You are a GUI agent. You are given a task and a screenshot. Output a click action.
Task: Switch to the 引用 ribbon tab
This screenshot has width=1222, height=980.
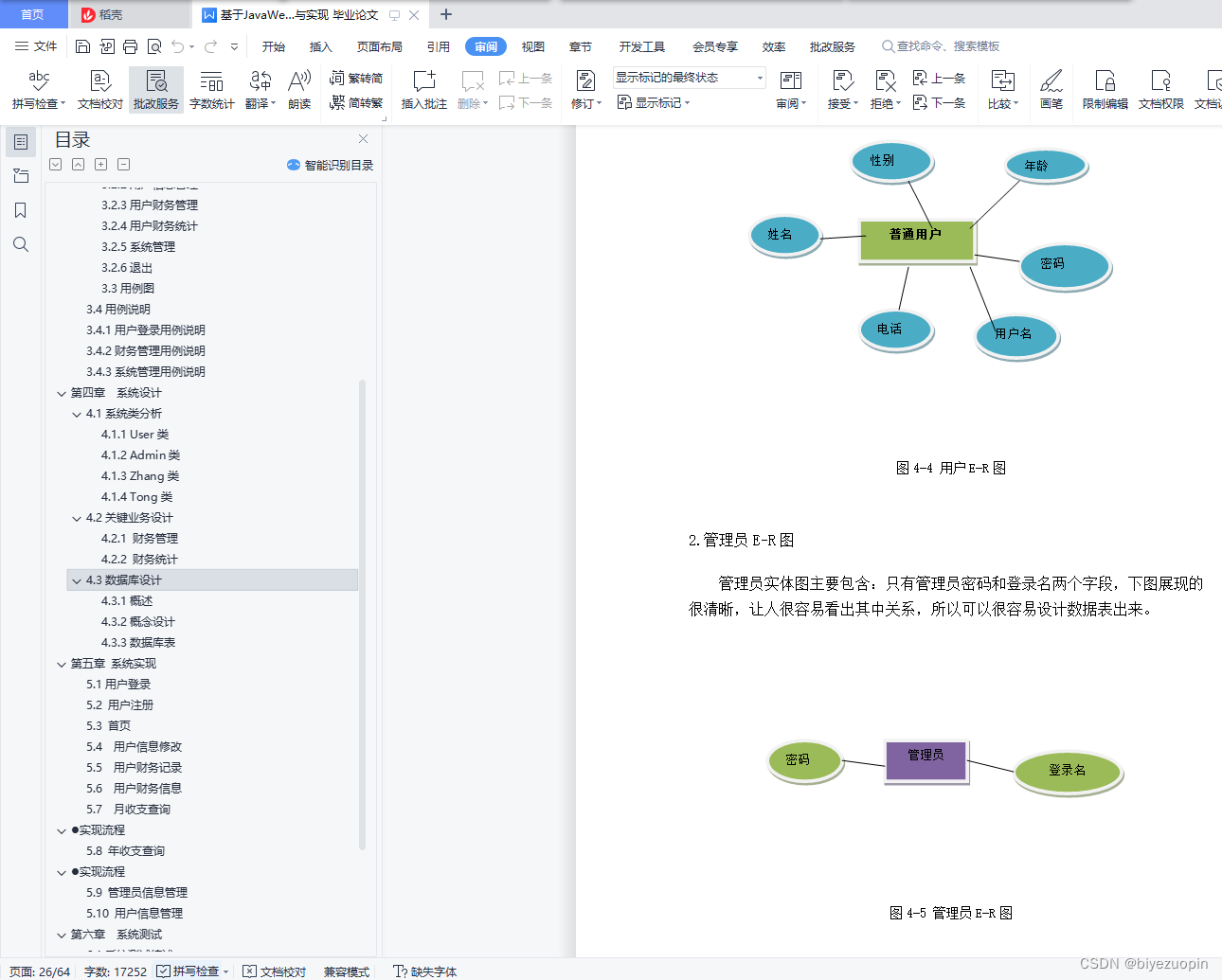pos(439,46)
